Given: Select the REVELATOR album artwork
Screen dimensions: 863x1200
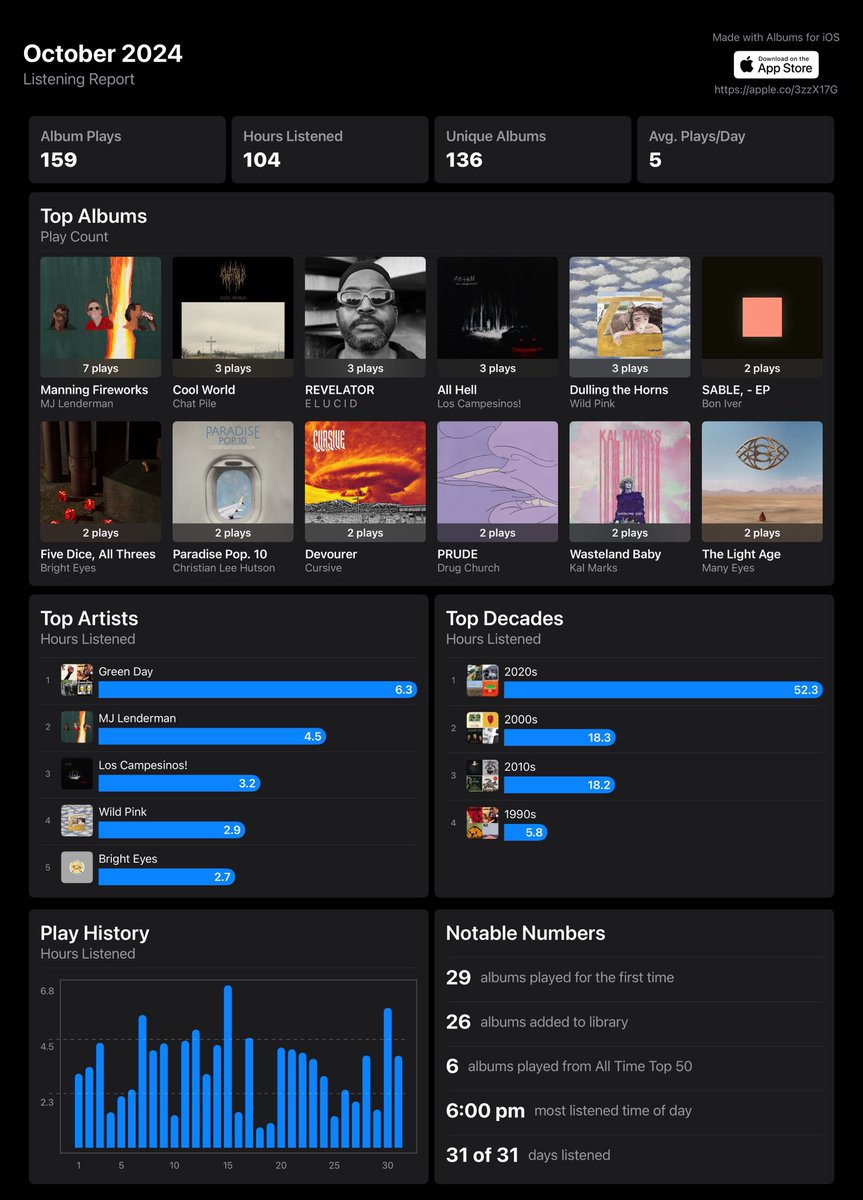Looking at the screenshot, I should tap(365, 317).
